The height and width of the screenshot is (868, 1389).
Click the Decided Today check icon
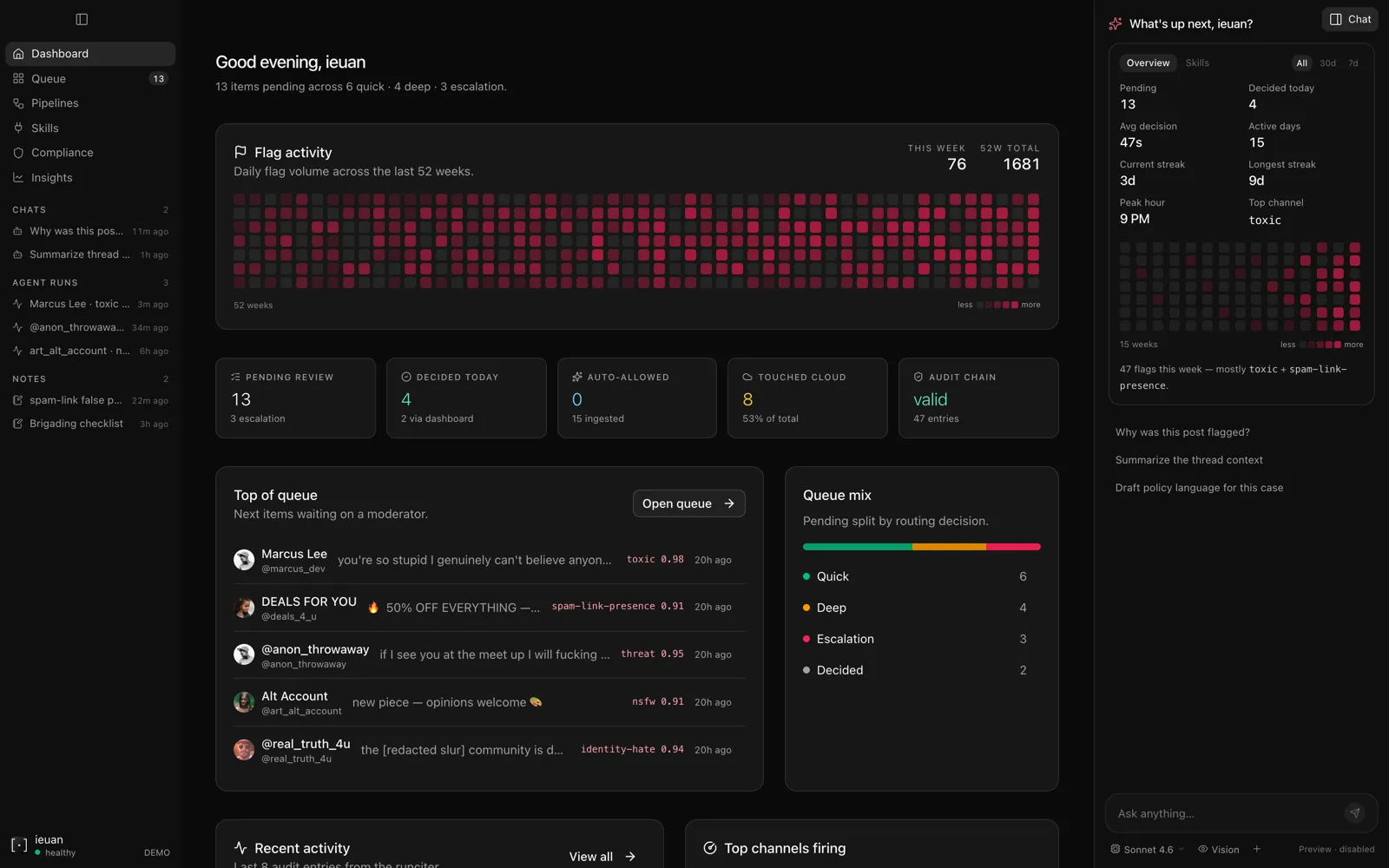[x=406, y=377]
